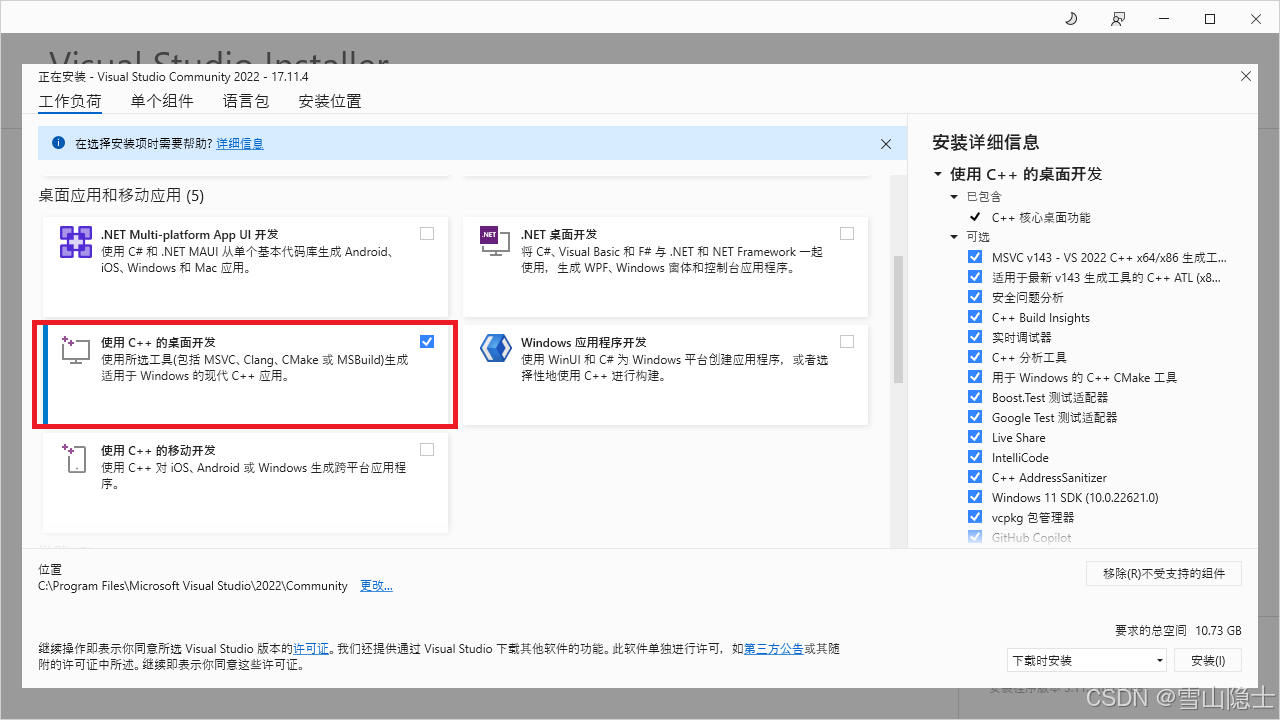Close the install dialog with the X
Screen dimensions: 1280x720
click(1245, 76)
